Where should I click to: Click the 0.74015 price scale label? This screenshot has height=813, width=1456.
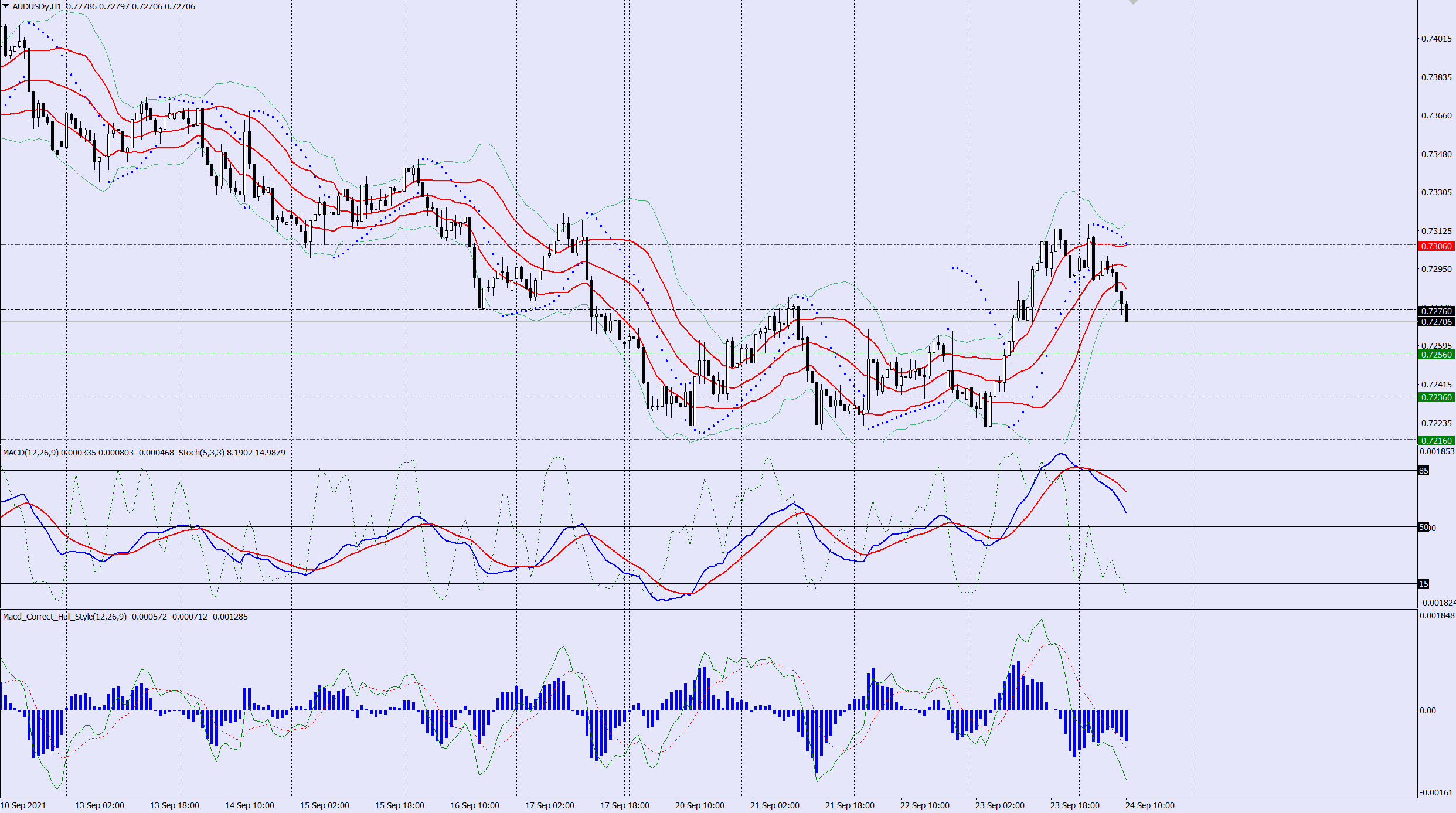(1436, 39)
